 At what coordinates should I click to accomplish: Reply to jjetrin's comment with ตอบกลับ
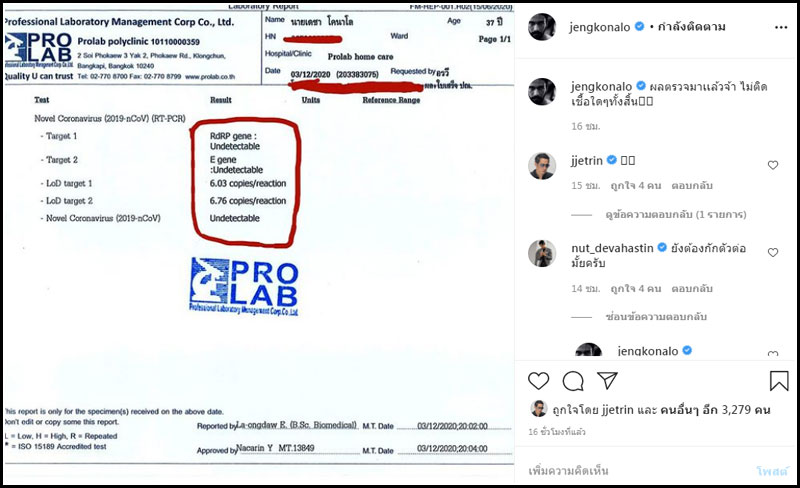pos(692,186)
